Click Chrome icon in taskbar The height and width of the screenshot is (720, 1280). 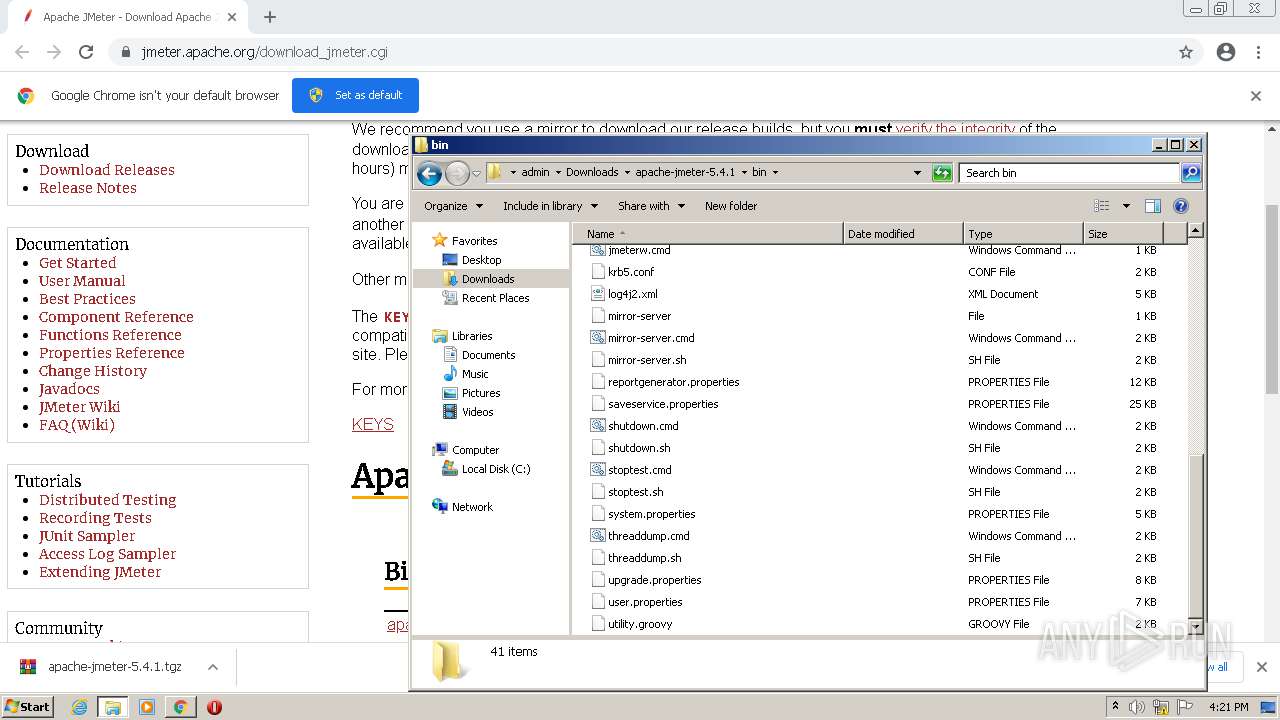(x=180, y=707)
